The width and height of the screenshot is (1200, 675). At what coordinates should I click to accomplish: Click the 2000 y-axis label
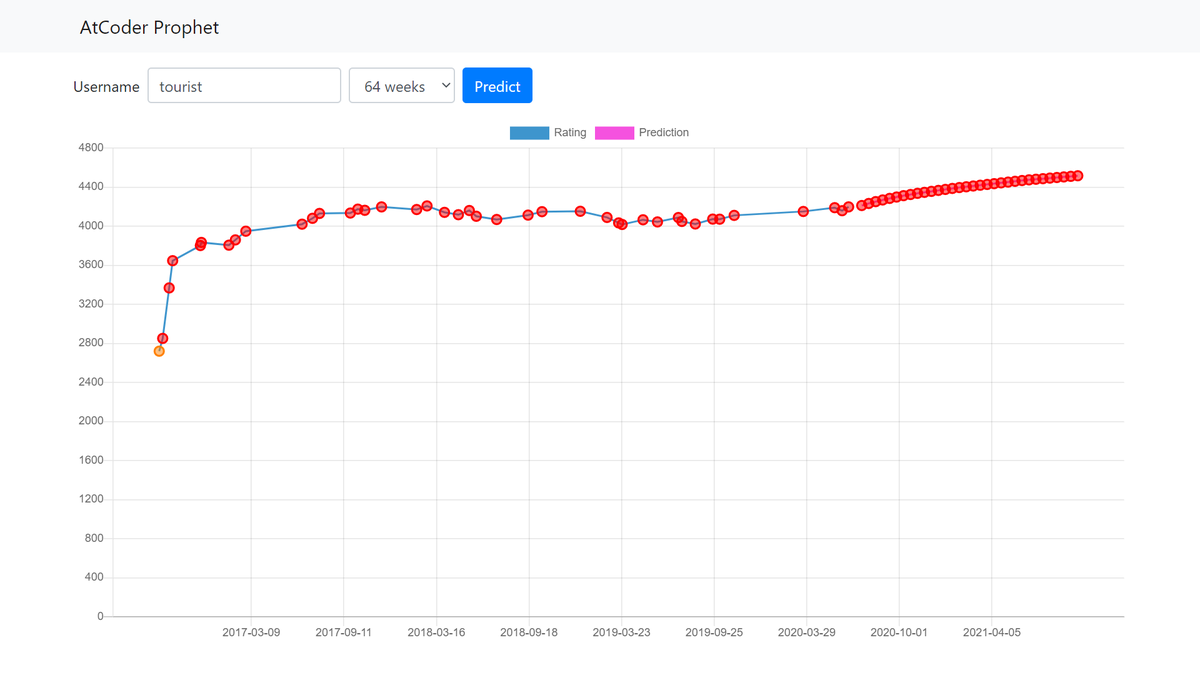click(91, 421)
